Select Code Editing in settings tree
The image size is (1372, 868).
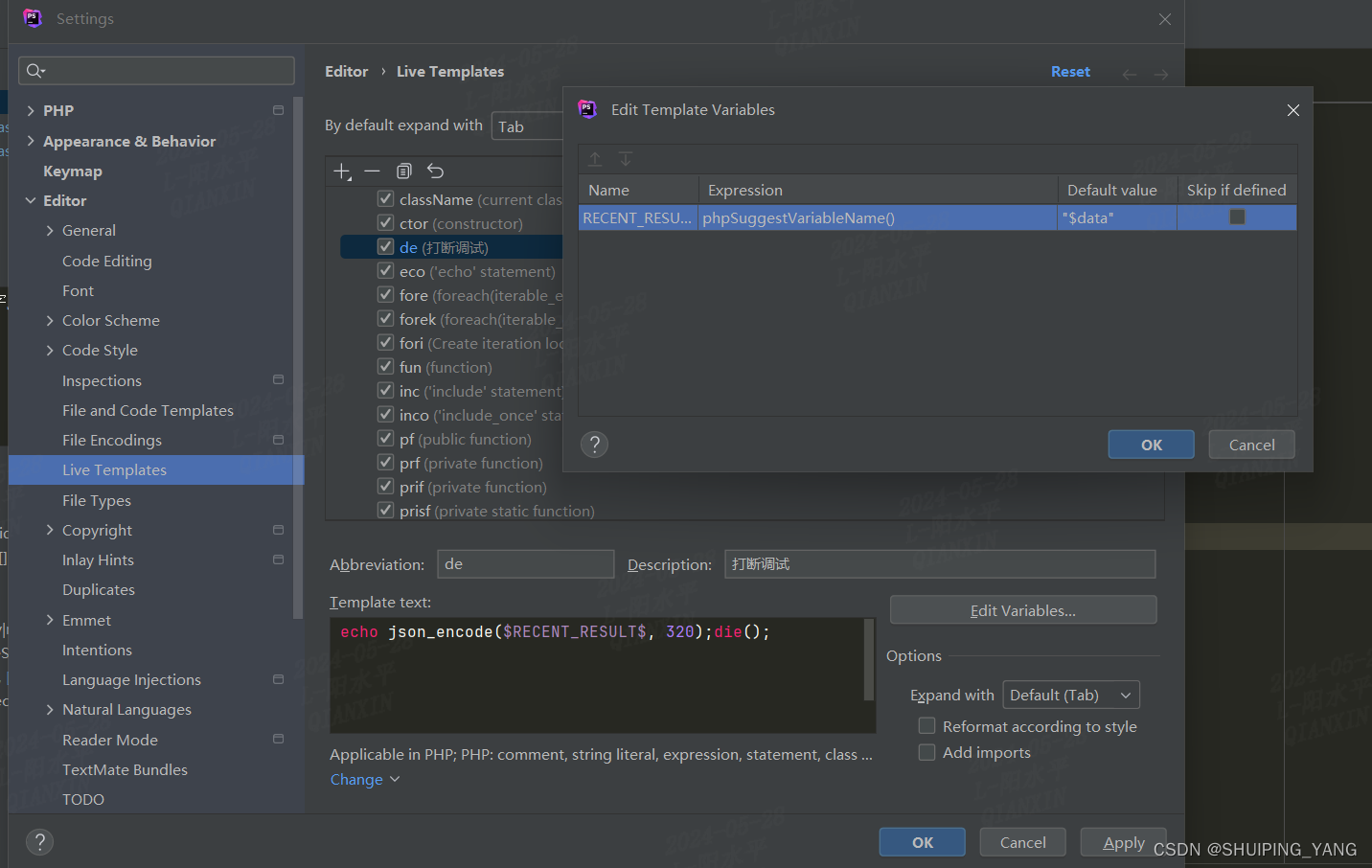click(x=107, y=261)
